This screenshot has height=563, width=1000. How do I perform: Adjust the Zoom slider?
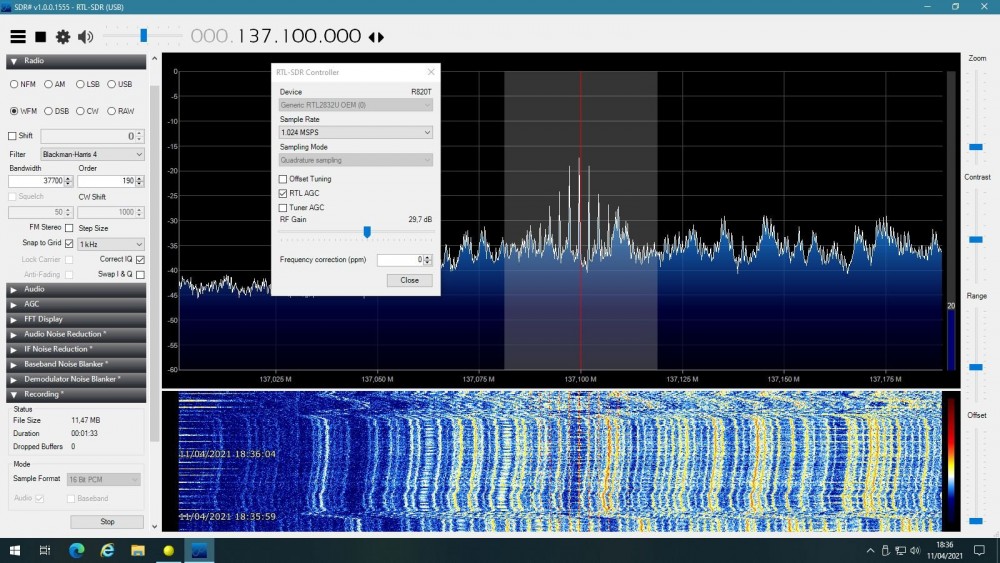tap(976, 147)
